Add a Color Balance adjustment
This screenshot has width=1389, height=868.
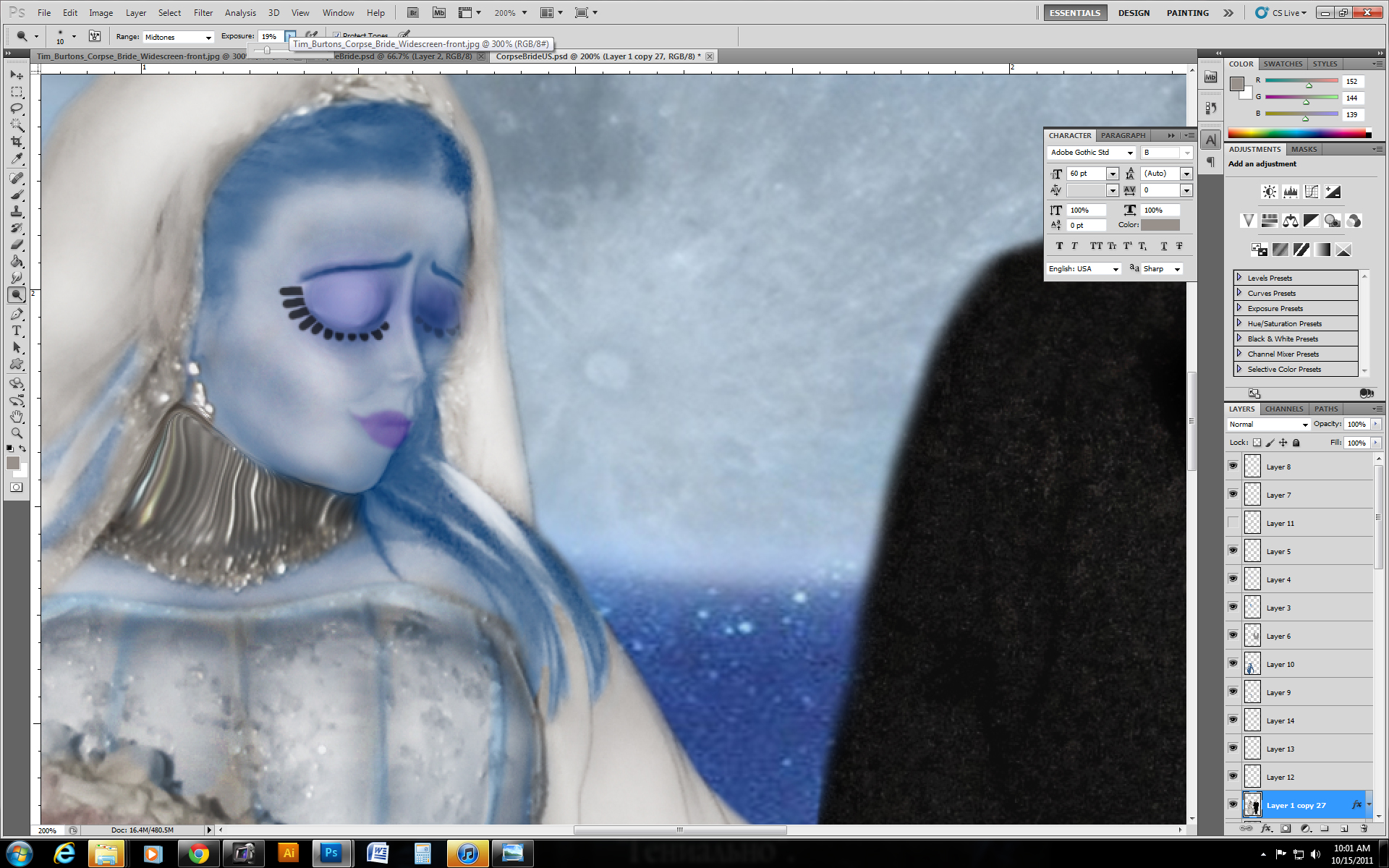[x=1290, y=221]
